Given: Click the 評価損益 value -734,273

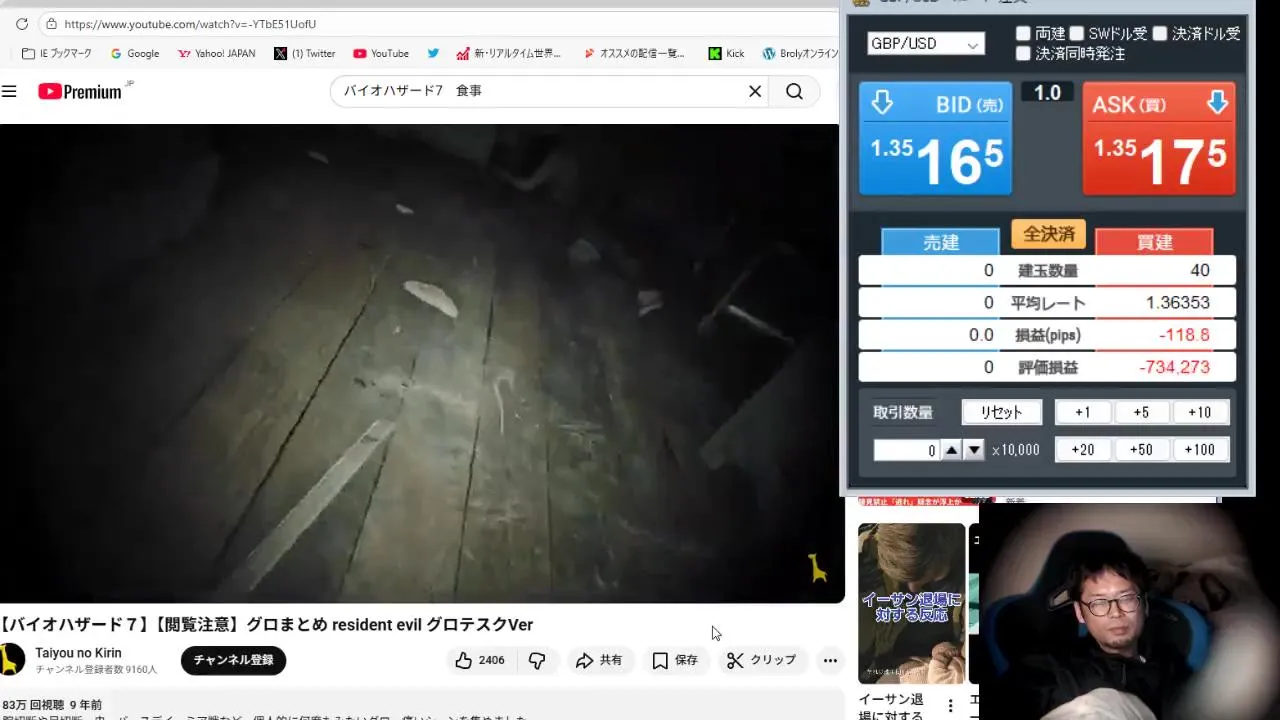Looking at the screenshot, I should [x=1174, y=367].
